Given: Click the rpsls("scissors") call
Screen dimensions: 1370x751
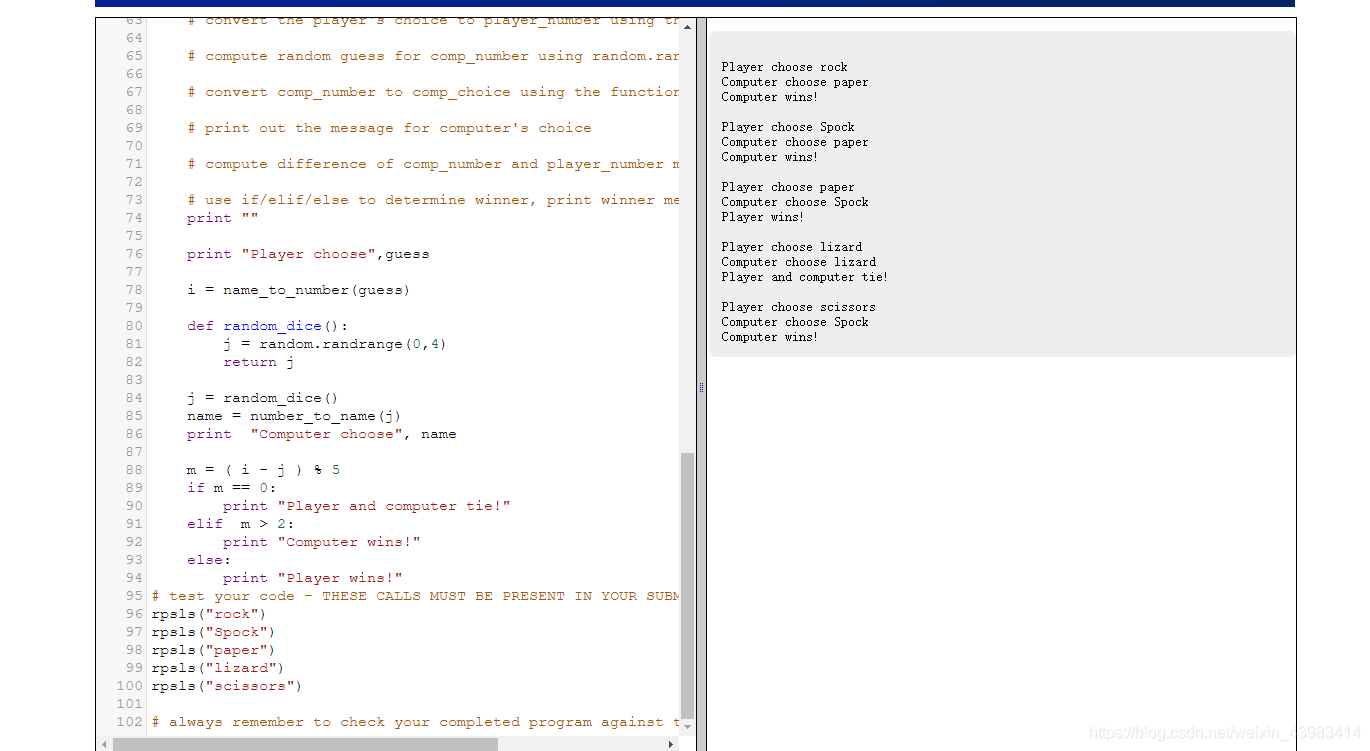Looking at the screenshot, I should [227, 686].
